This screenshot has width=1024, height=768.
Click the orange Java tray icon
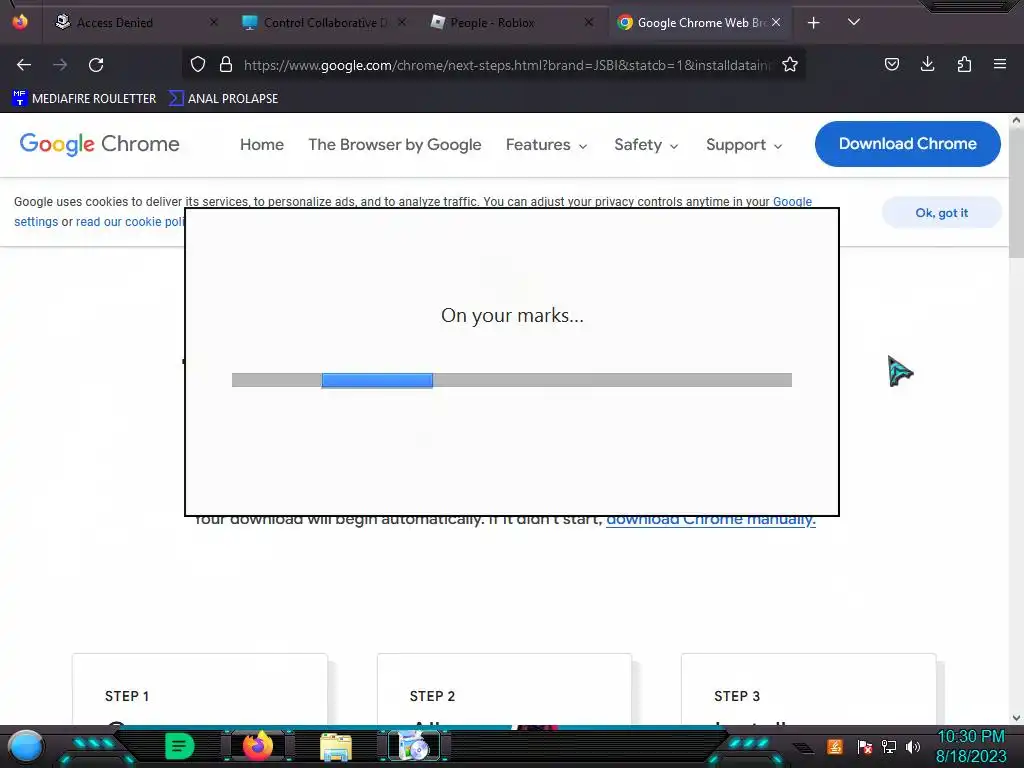pyautogui.click(x=835, y=746)
